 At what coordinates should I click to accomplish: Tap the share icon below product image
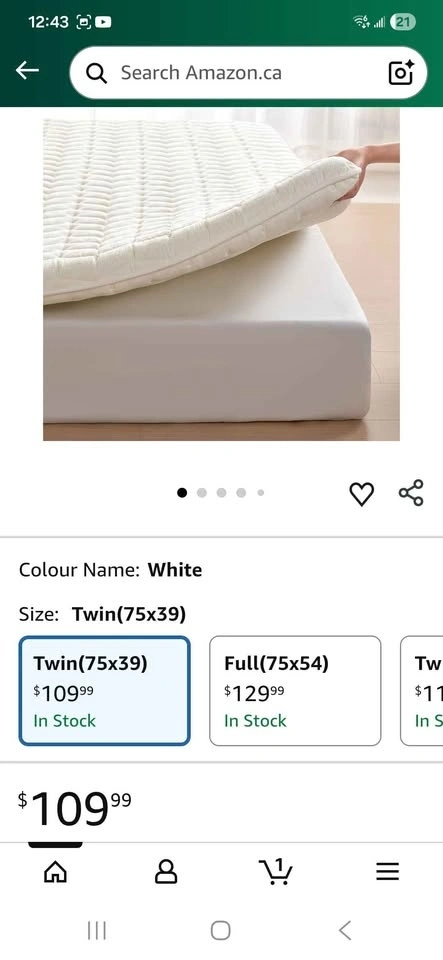click(x=411, y=493)
